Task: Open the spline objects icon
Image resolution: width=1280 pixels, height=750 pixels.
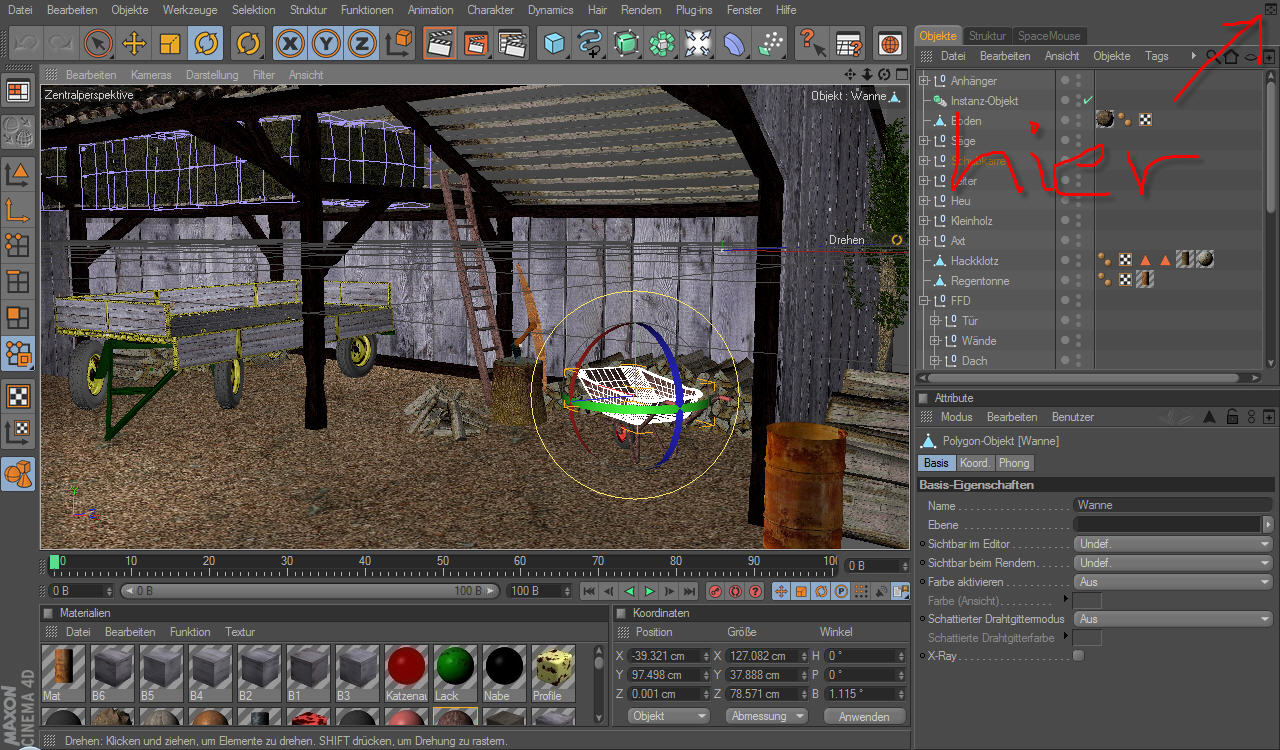Action: tap(590, 44)
